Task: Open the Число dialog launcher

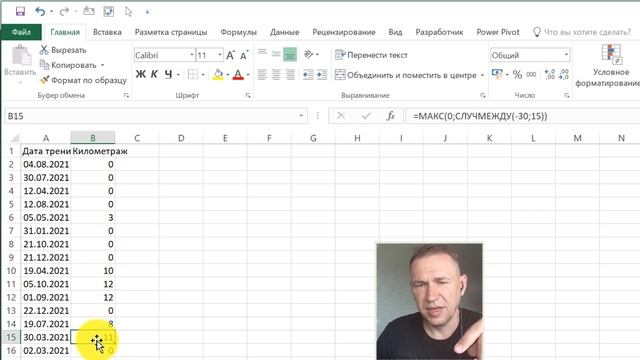Action: coord(567,96)
